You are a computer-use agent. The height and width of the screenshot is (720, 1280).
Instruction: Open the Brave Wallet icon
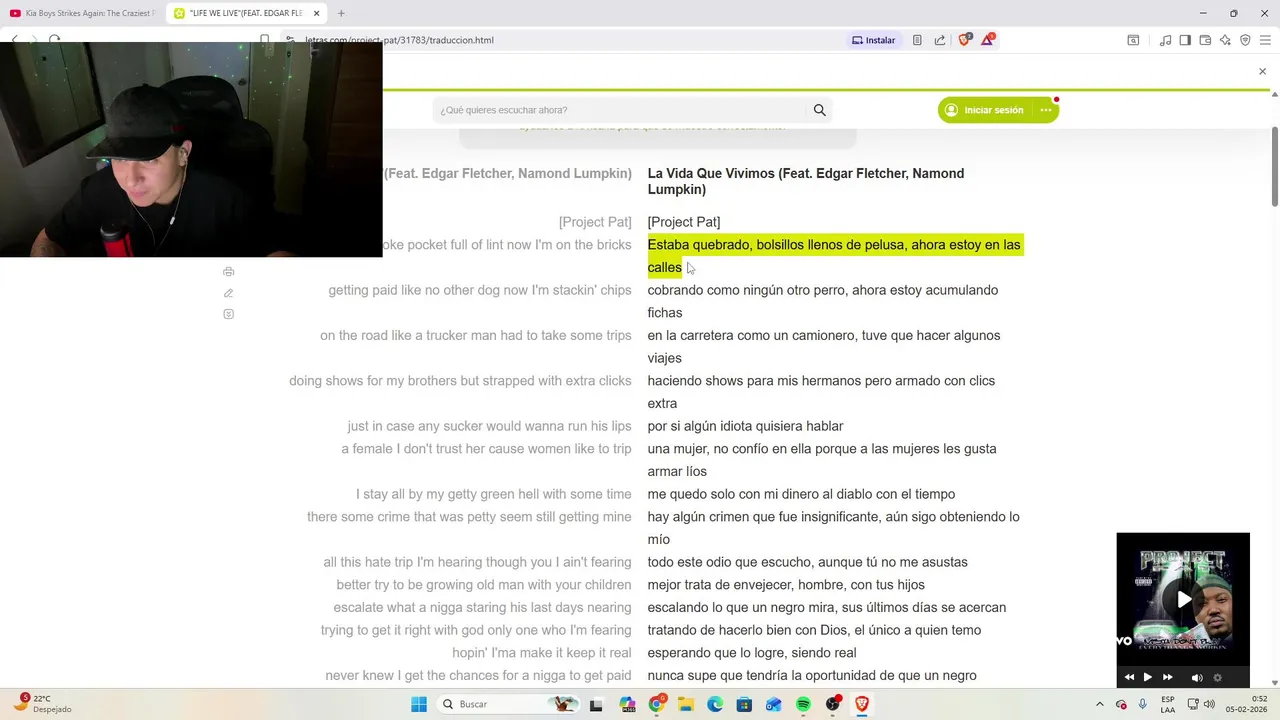point(1205,40)
